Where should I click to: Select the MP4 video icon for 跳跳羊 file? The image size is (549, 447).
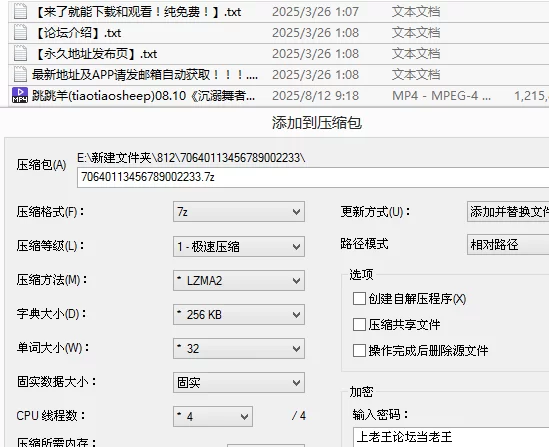(x=20, y=95)
